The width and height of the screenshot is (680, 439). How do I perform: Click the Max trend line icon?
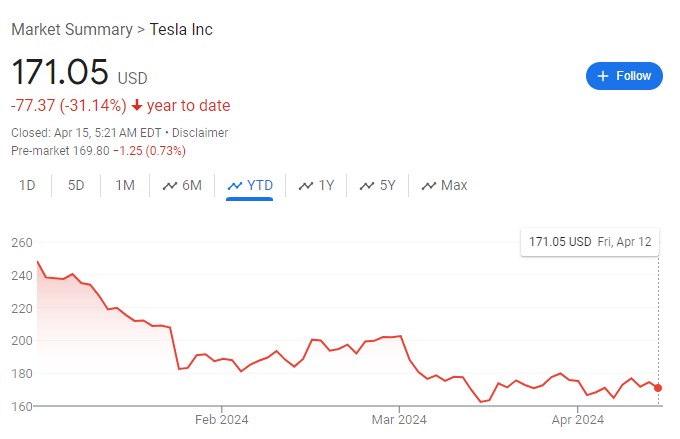pos(429,186)
